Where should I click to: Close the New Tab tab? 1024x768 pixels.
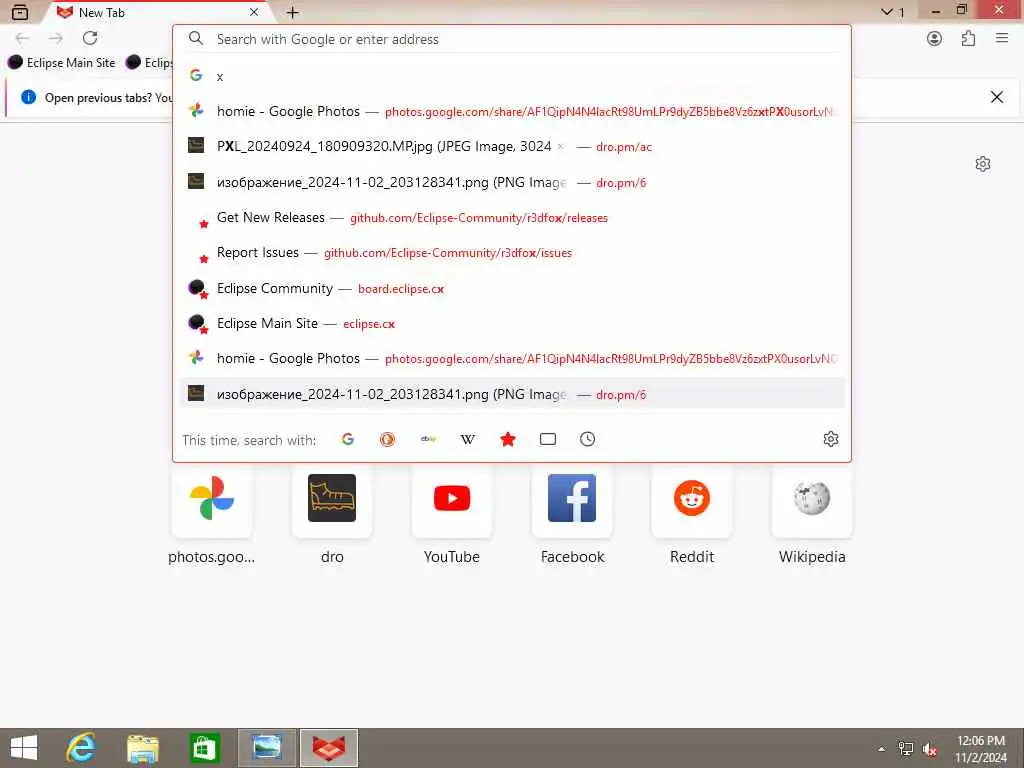pos(254,12)
